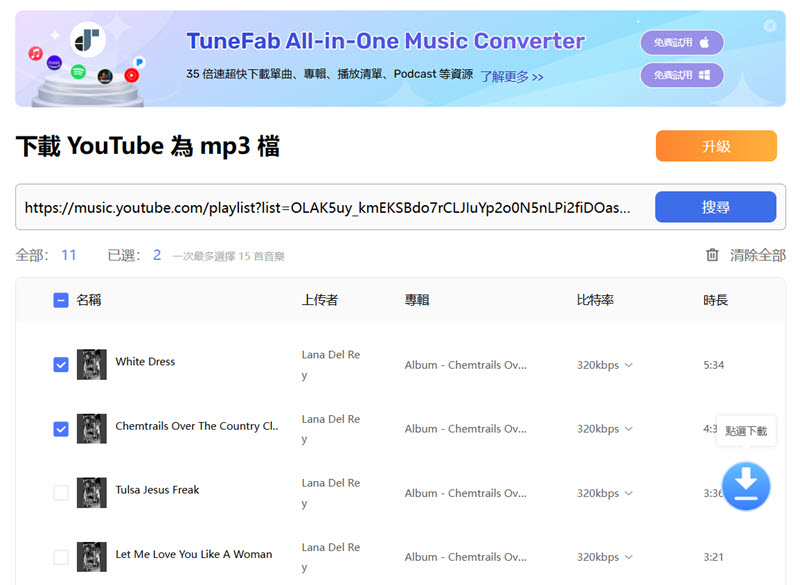Open bitrate dropdown for Let Me Love You
Image resolution: width=800 pixels, height=585 pixels.
(x=605, y=557)
